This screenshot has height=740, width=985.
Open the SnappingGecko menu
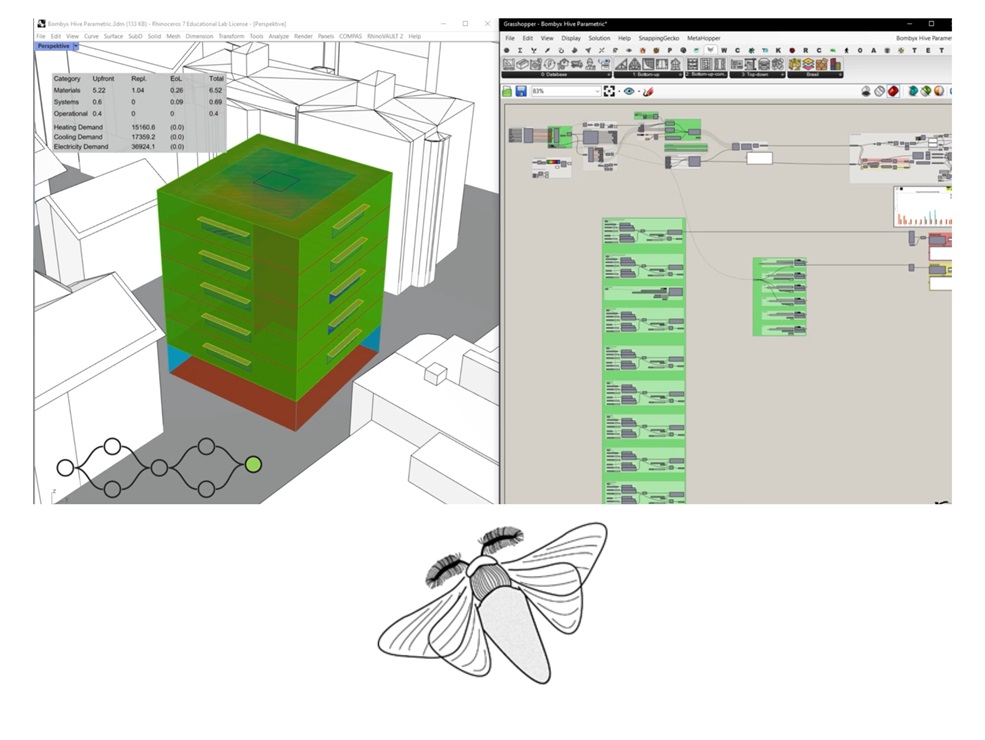[659, 38]
